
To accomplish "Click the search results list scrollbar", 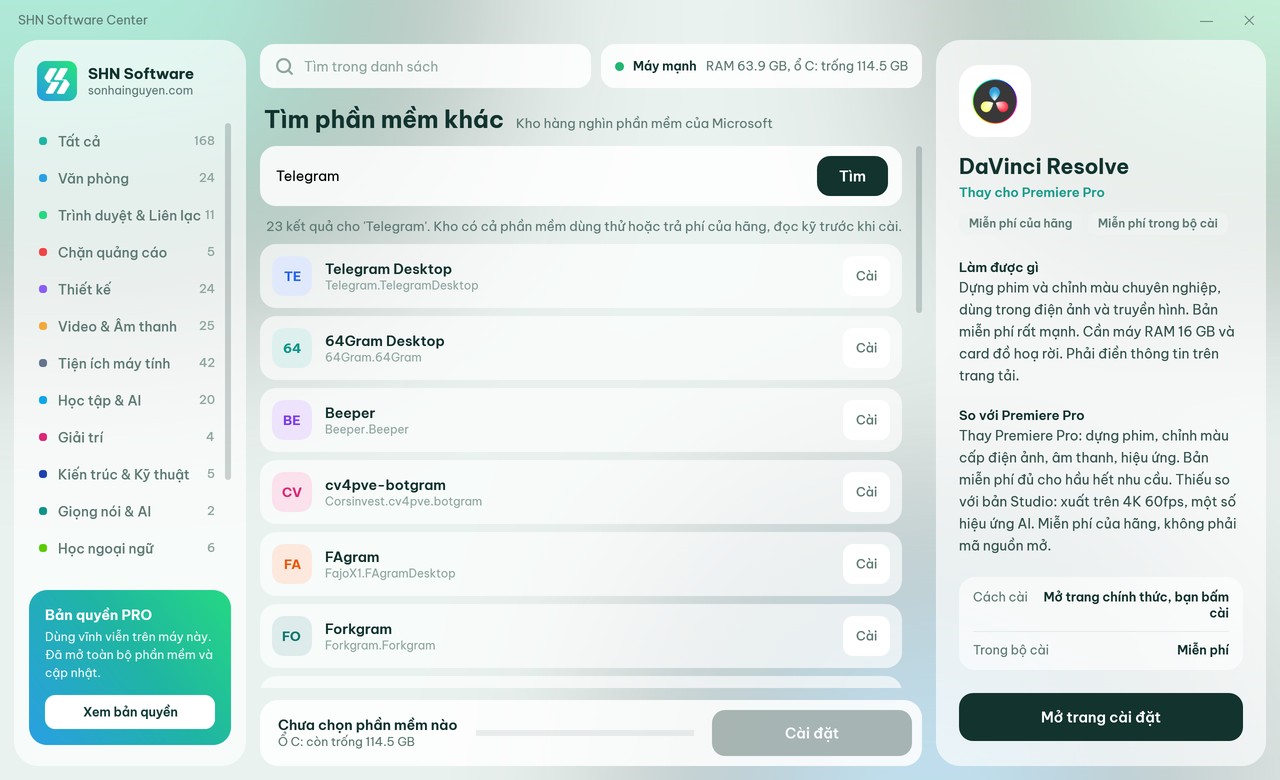I will pos(919,230).
